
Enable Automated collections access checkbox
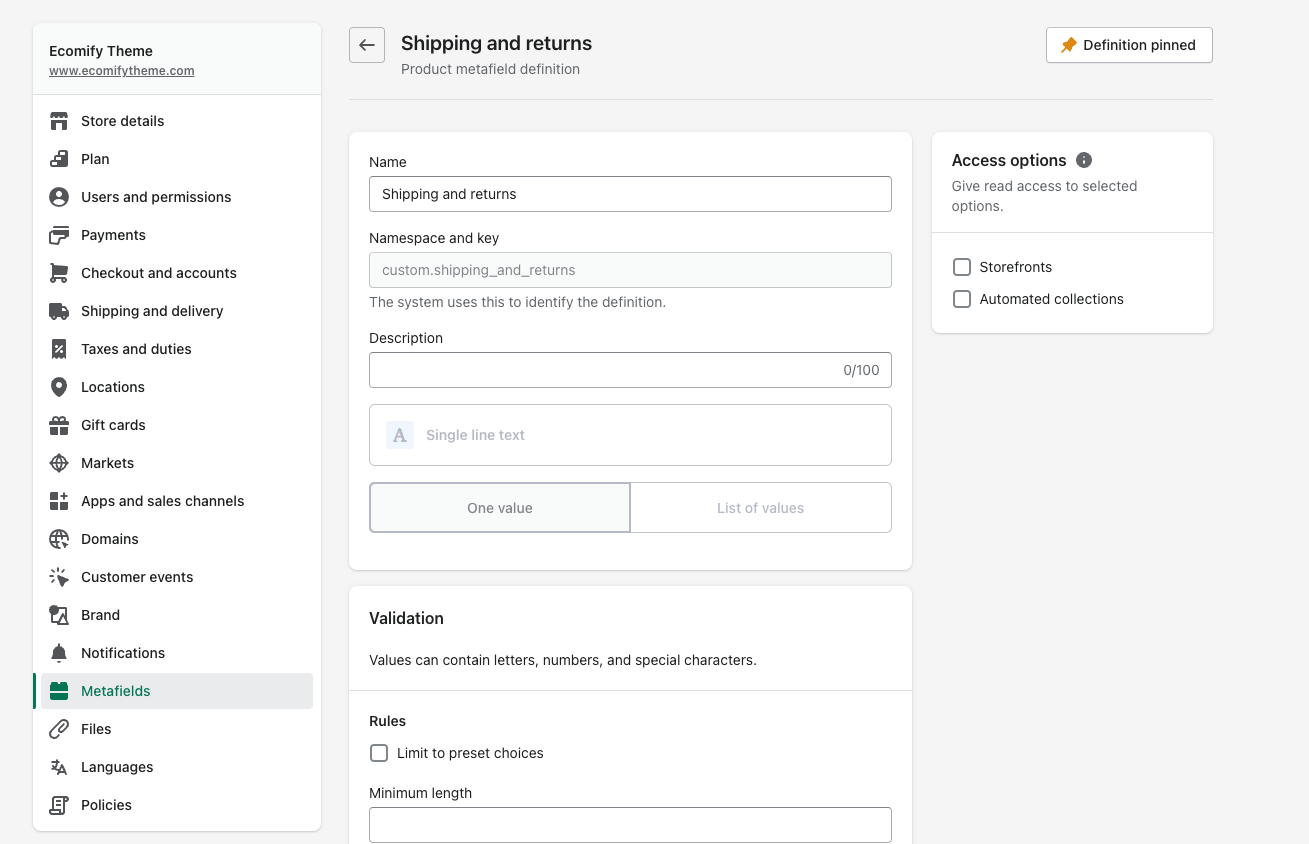point(962,299)
